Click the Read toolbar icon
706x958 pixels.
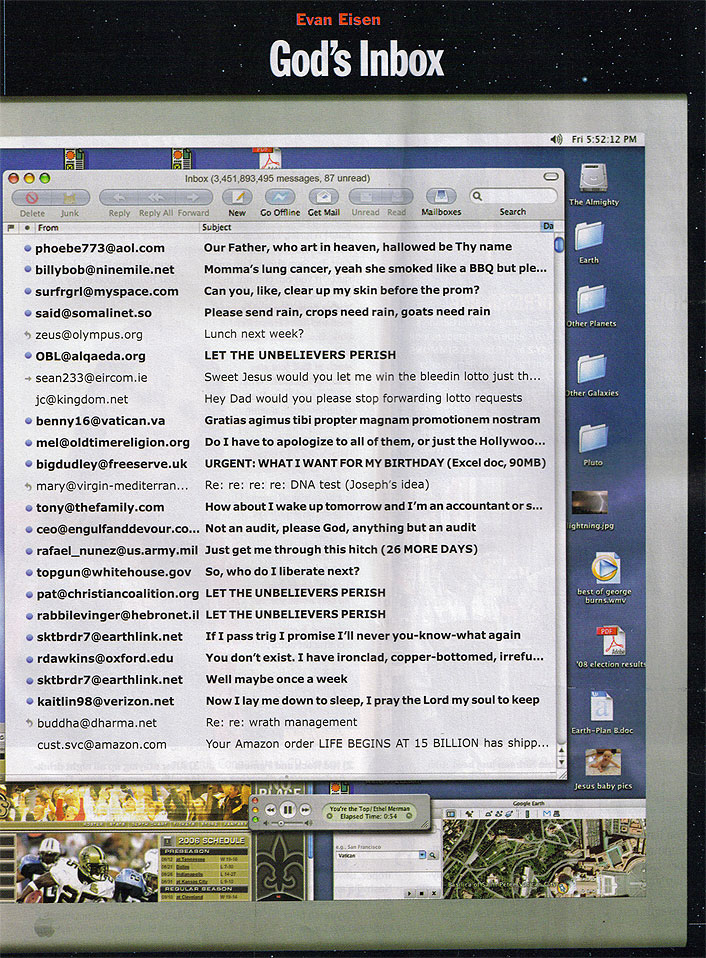[x=396, y=197]
